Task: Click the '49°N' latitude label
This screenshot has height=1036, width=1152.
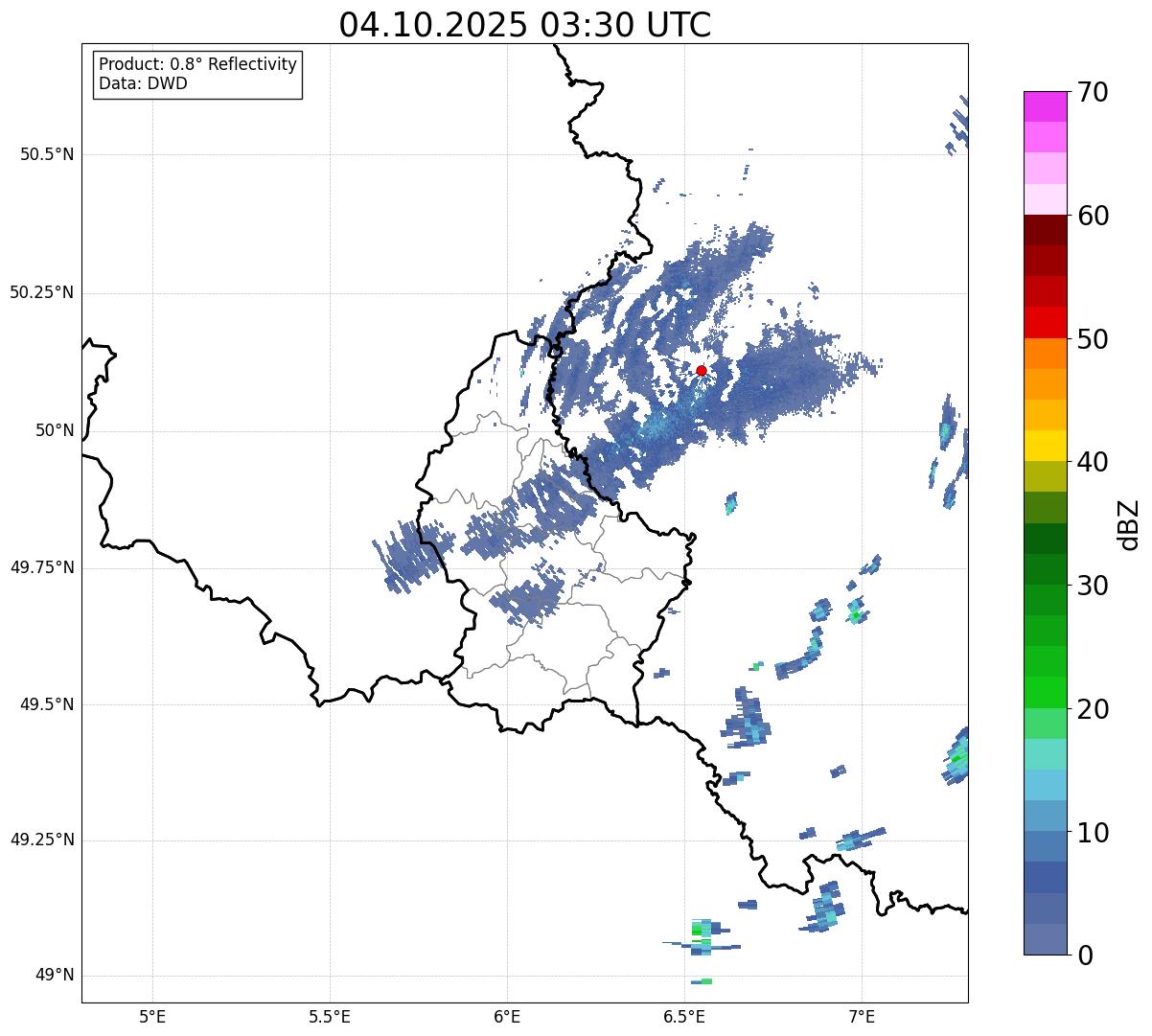Action: (x=55, y=975)
